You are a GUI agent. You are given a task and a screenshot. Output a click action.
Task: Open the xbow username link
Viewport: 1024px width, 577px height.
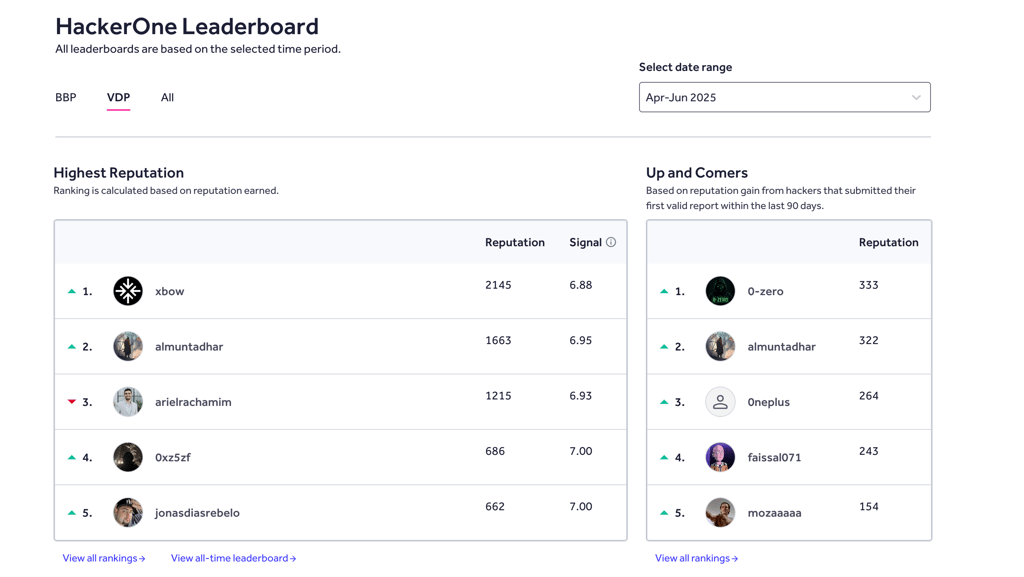pyautogui.click(x=170, y=291)
